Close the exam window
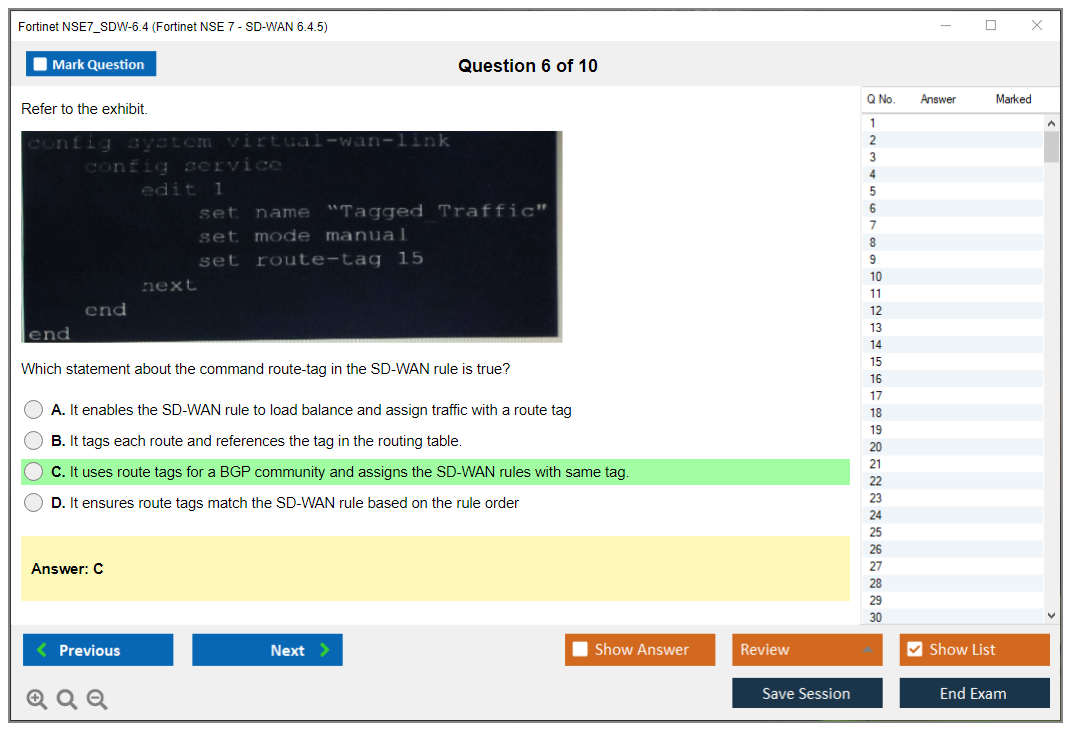 1037,26
